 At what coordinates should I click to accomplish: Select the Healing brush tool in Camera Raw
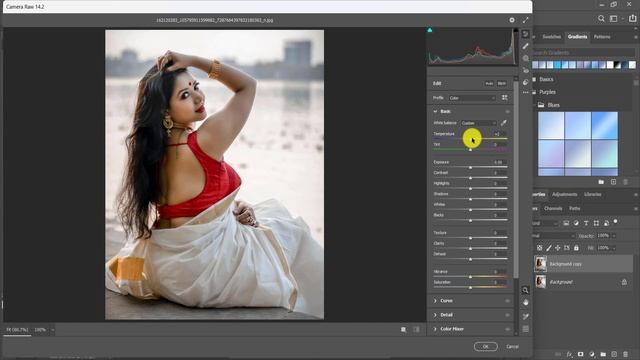pyautogui.click(x=526, y=46)
